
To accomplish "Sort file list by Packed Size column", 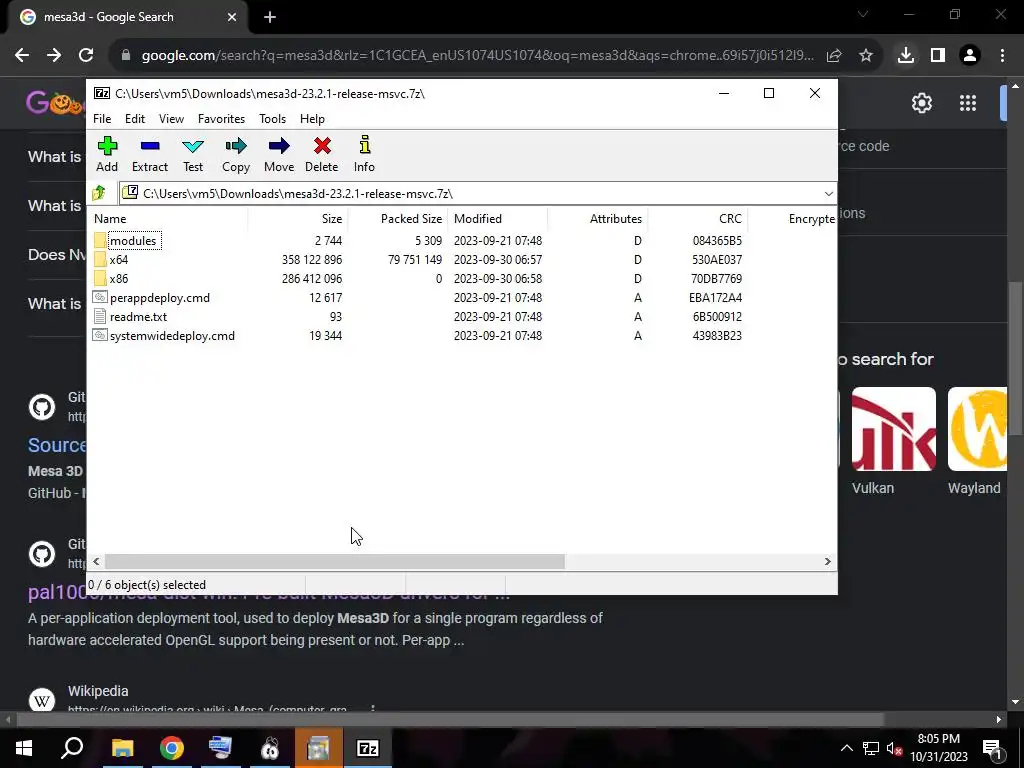I will click(398, 219).
